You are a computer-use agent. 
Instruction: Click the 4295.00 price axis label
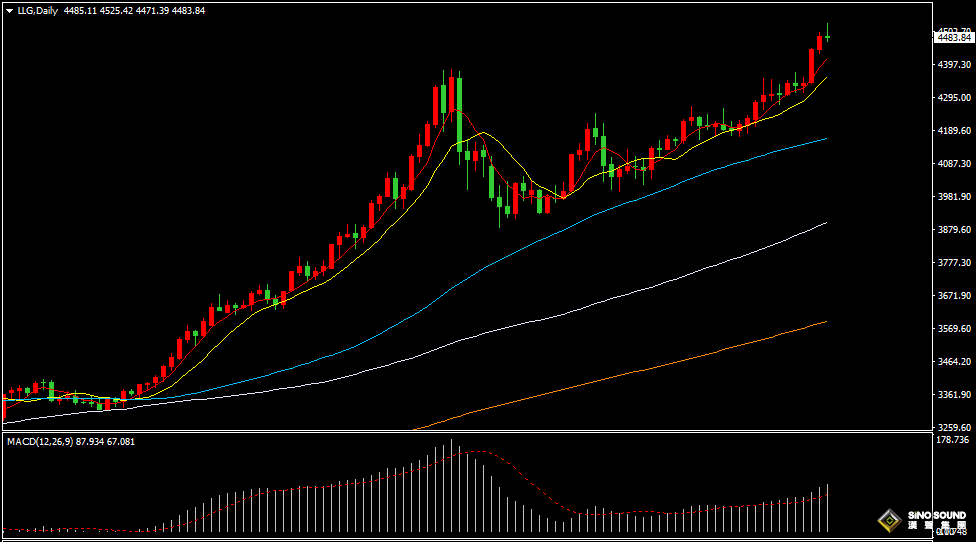951,98
